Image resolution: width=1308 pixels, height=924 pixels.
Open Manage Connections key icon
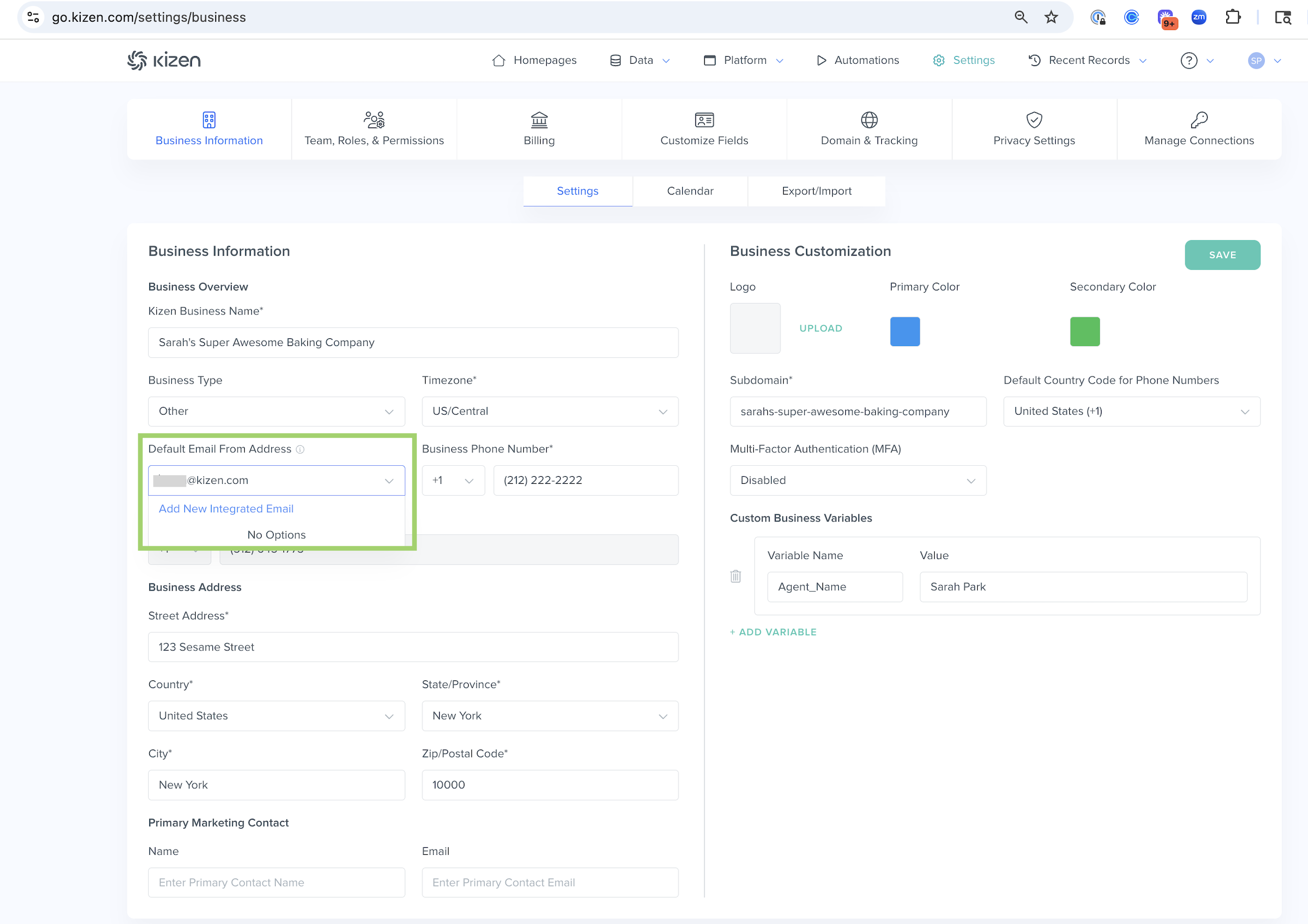pyautogui.click(x=1198, y=120)
